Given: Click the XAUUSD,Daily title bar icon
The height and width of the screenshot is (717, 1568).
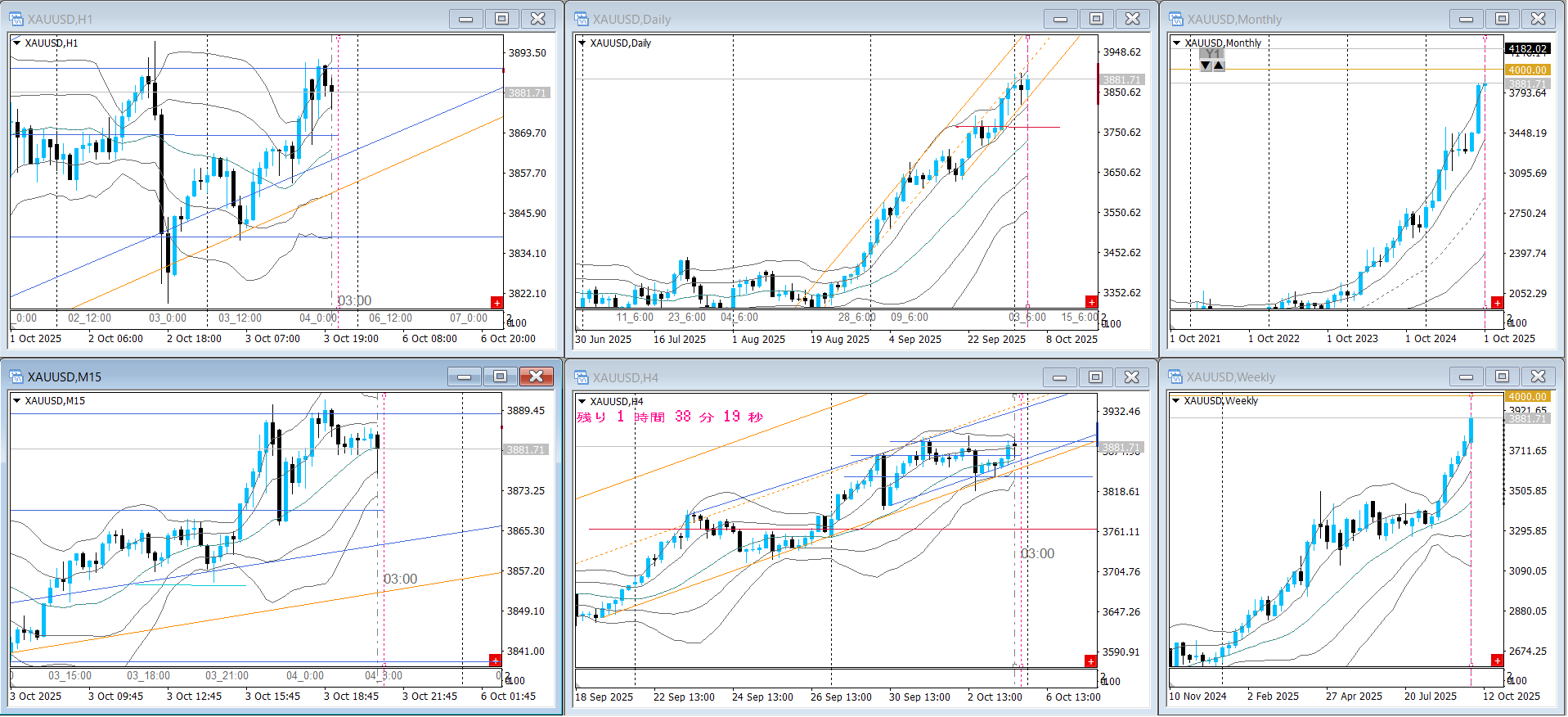Looking at the screenshot, I should [x=582, y=19].
